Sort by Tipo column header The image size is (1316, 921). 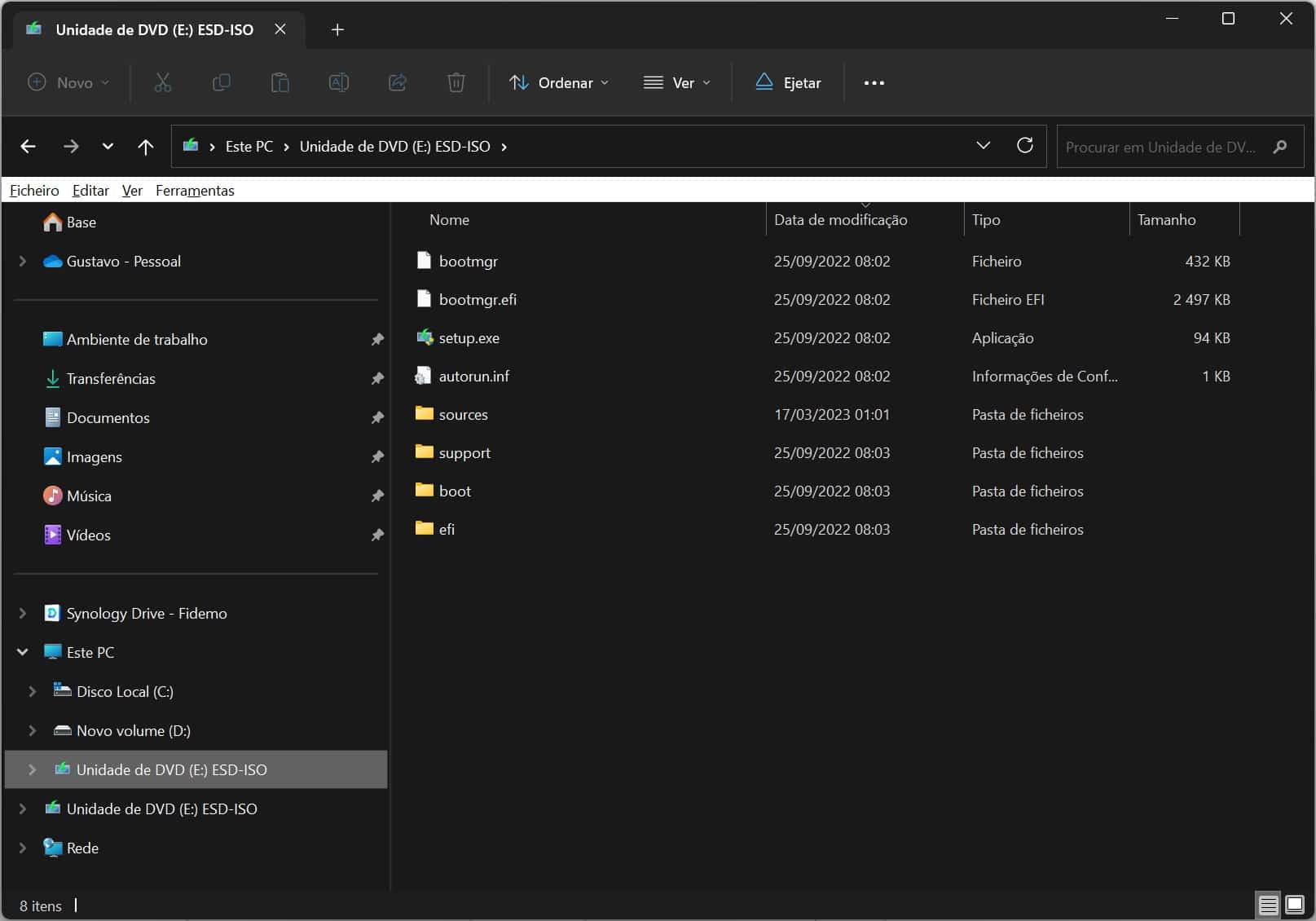pyautogui.click(x=986, y=219)
